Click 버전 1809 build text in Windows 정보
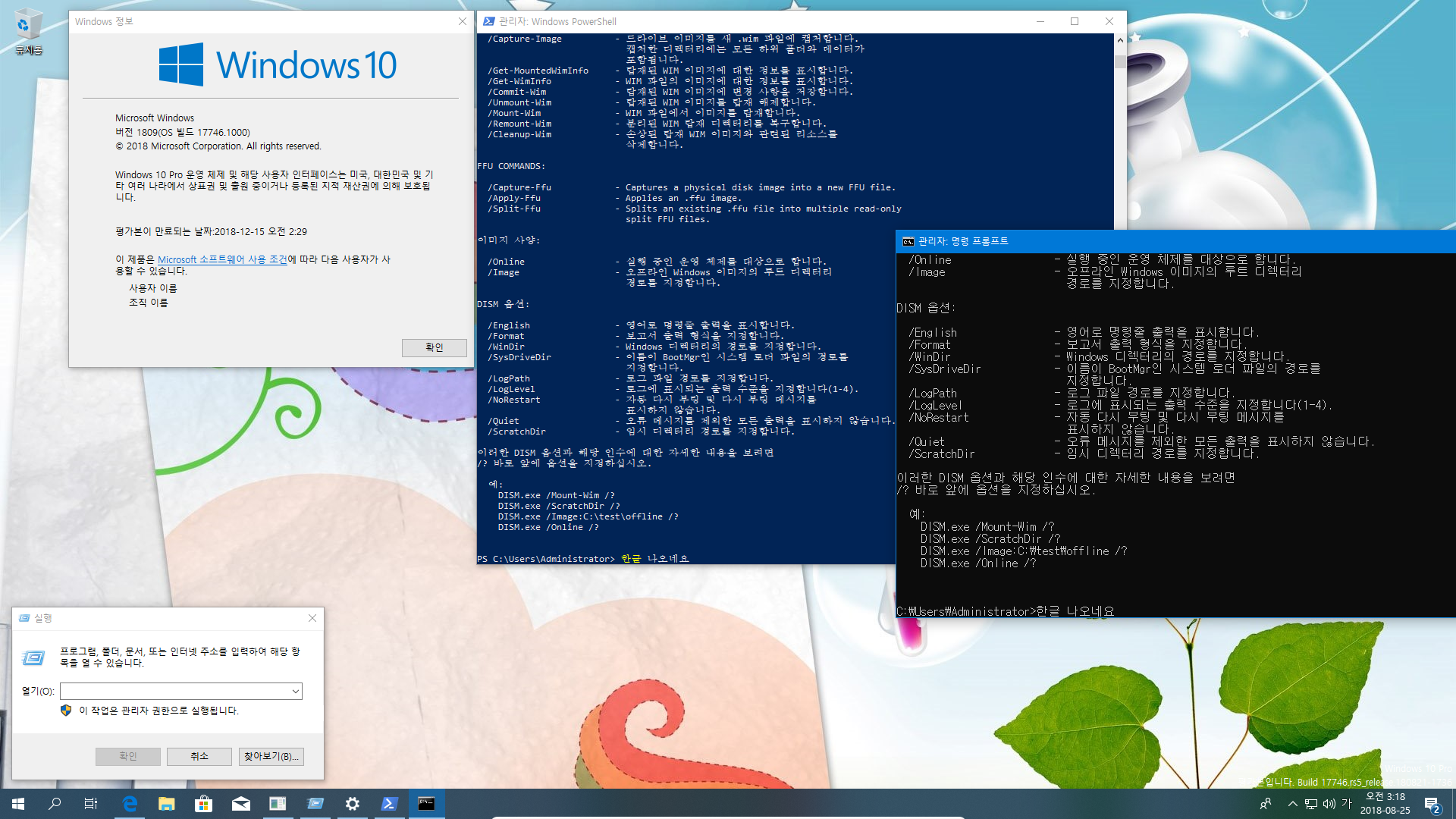Screen dimensions: 1456x819 click(182, 132)
